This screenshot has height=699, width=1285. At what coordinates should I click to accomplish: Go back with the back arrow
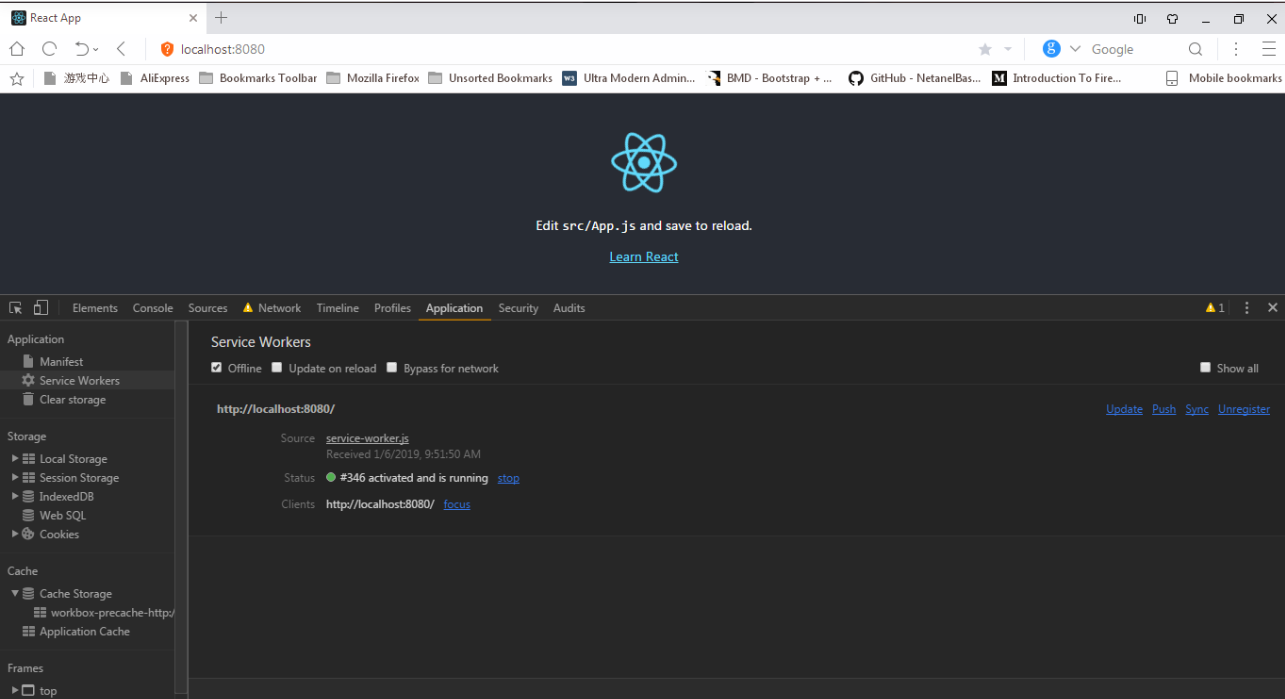(x=121, y=49)
